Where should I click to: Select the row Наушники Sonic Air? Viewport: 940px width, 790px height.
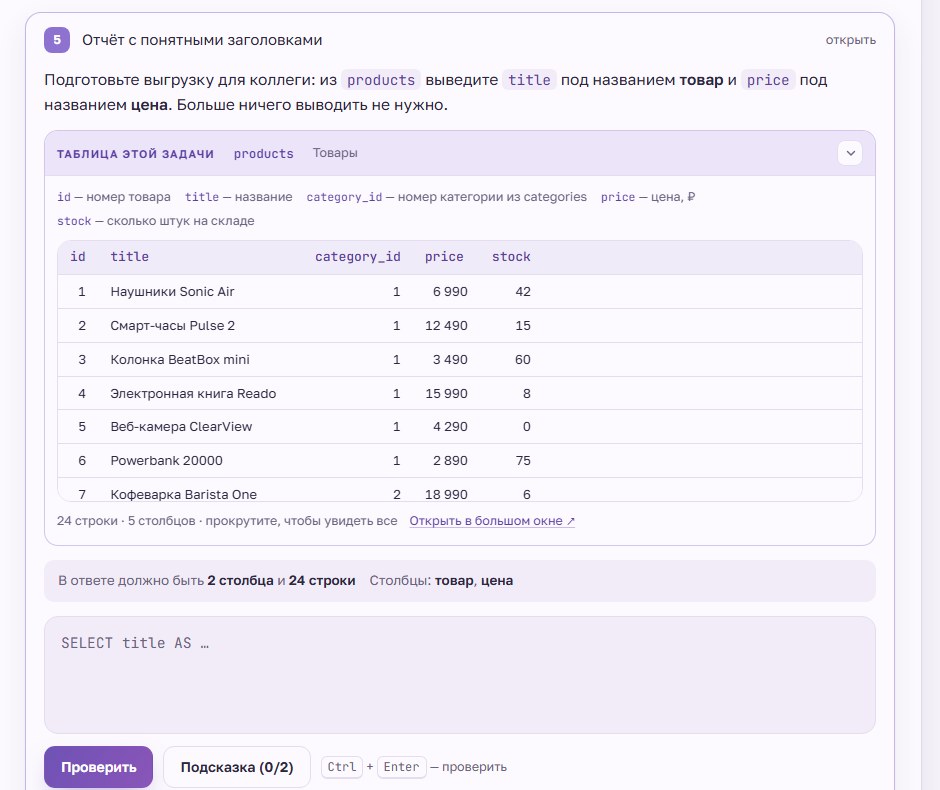point(460,292)
